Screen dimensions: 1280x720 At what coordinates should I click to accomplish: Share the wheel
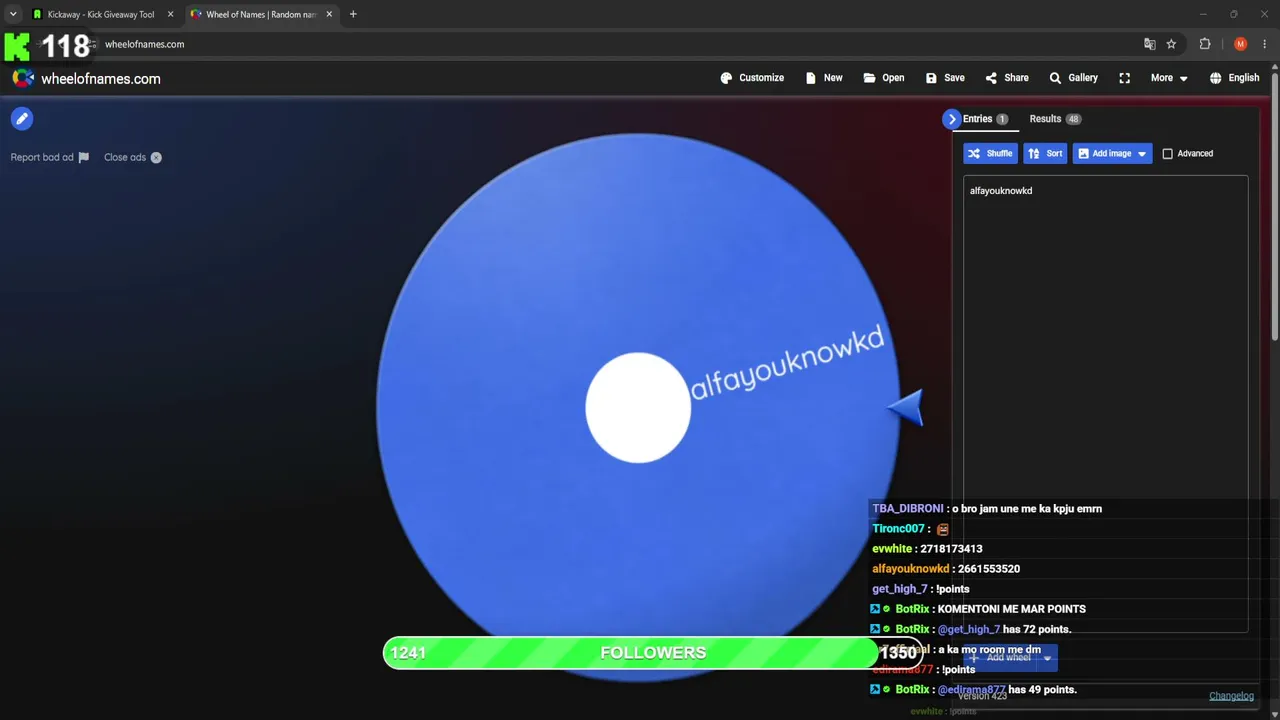[1007, 78]
